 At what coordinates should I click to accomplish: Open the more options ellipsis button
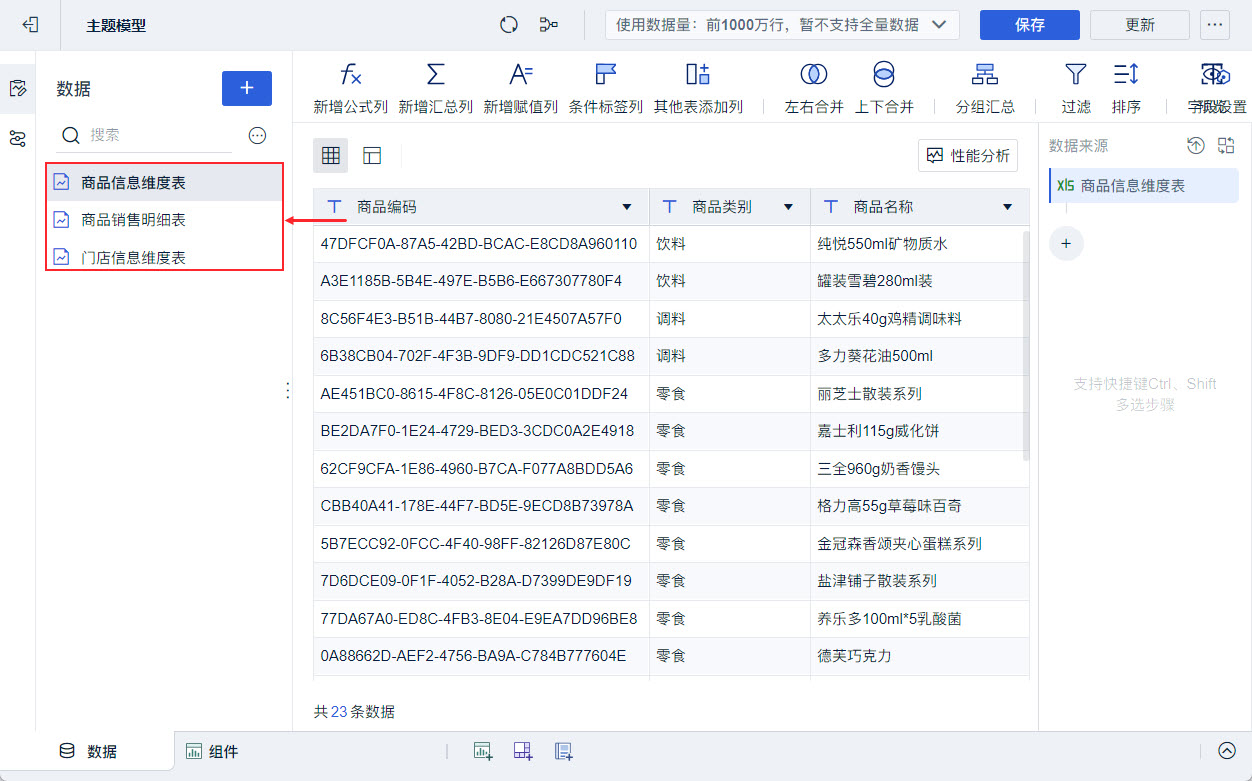click(1215, 25)
